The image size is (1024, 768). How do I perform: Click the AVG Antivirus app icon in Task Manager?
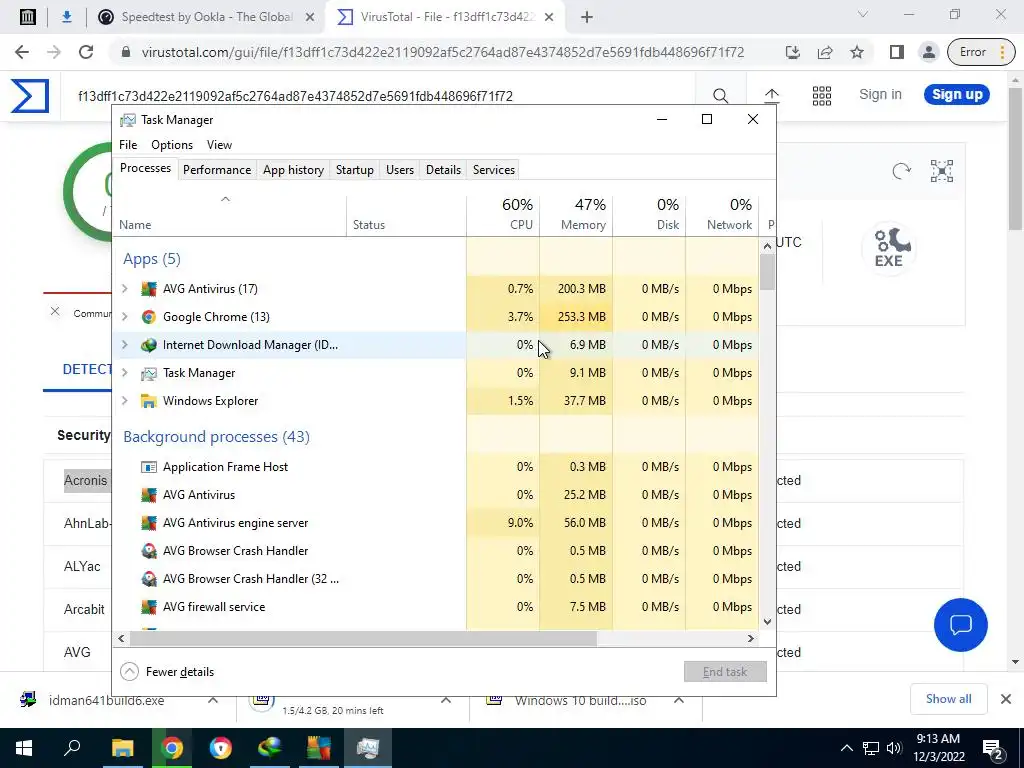tap(149, 289)
